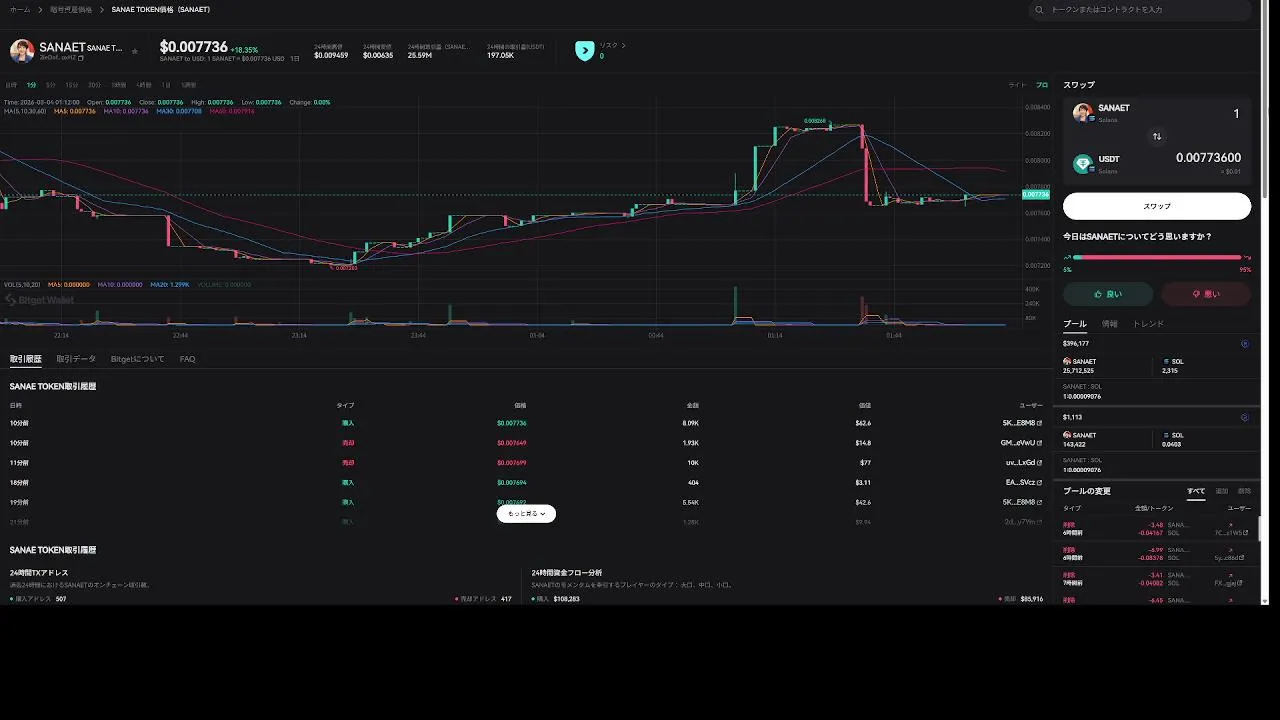This screenshot has height=720, width=1280.
Task: Select the 1分 chart interval
Action: 32,85
